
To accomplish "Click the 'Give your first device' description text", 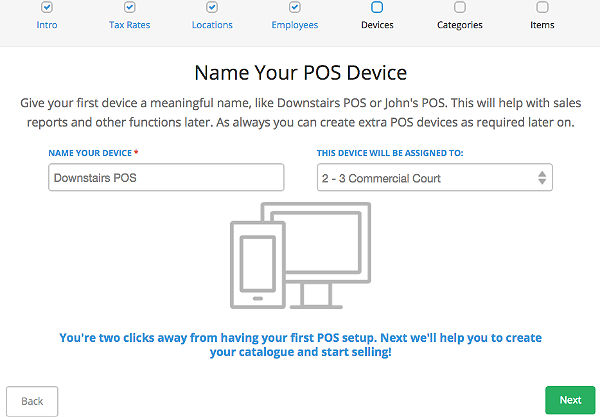I will coord(300,112).
